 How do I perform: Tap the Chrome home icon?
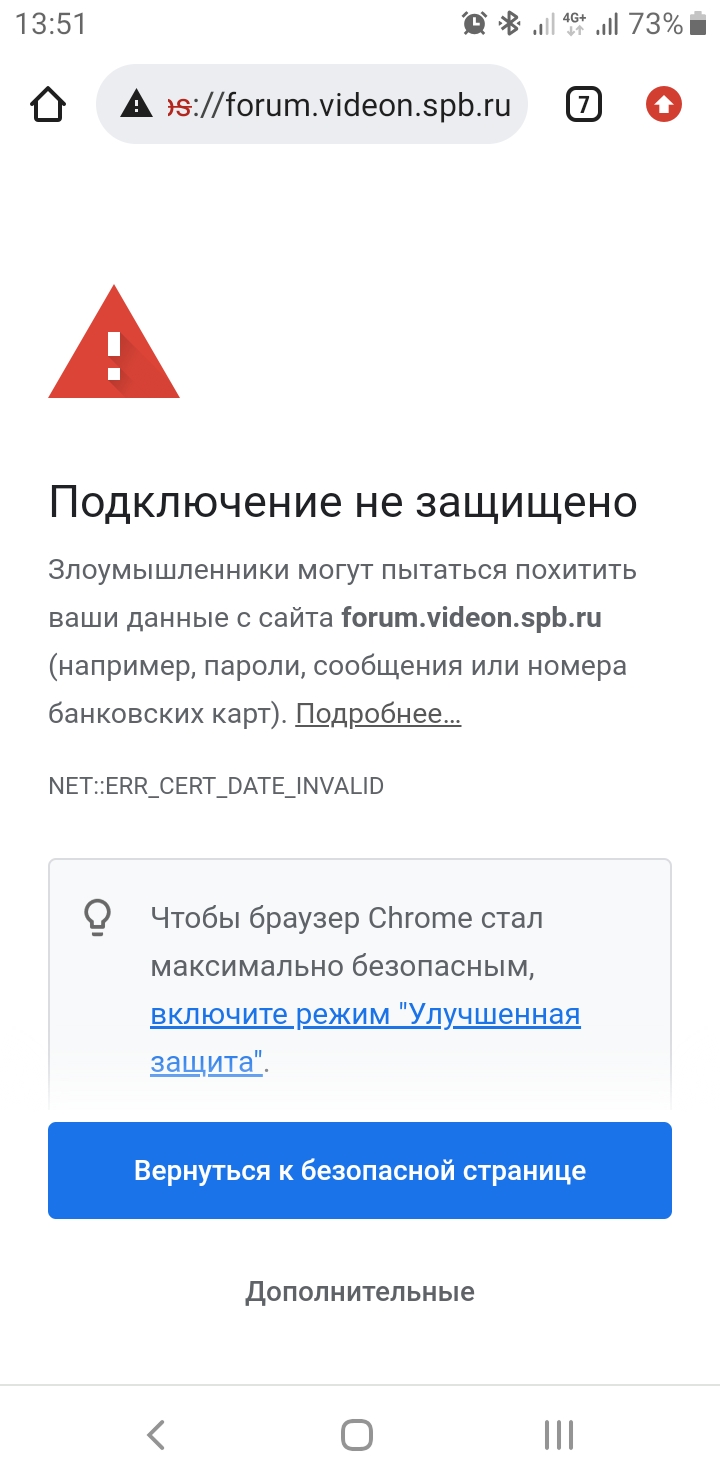pos(49,104)
